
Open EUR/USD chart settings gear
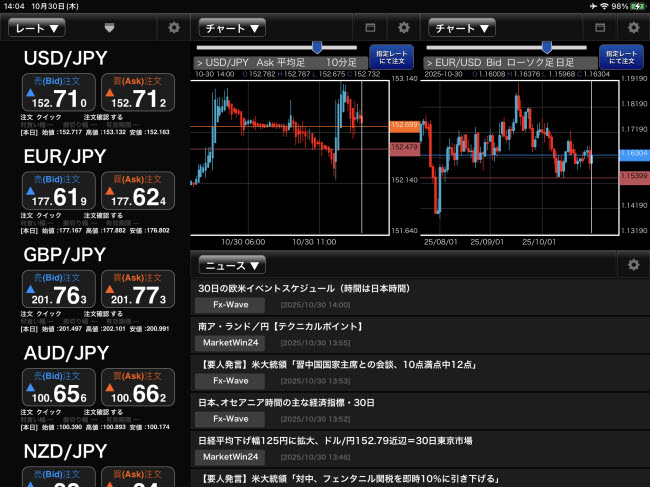pos(633,28)
